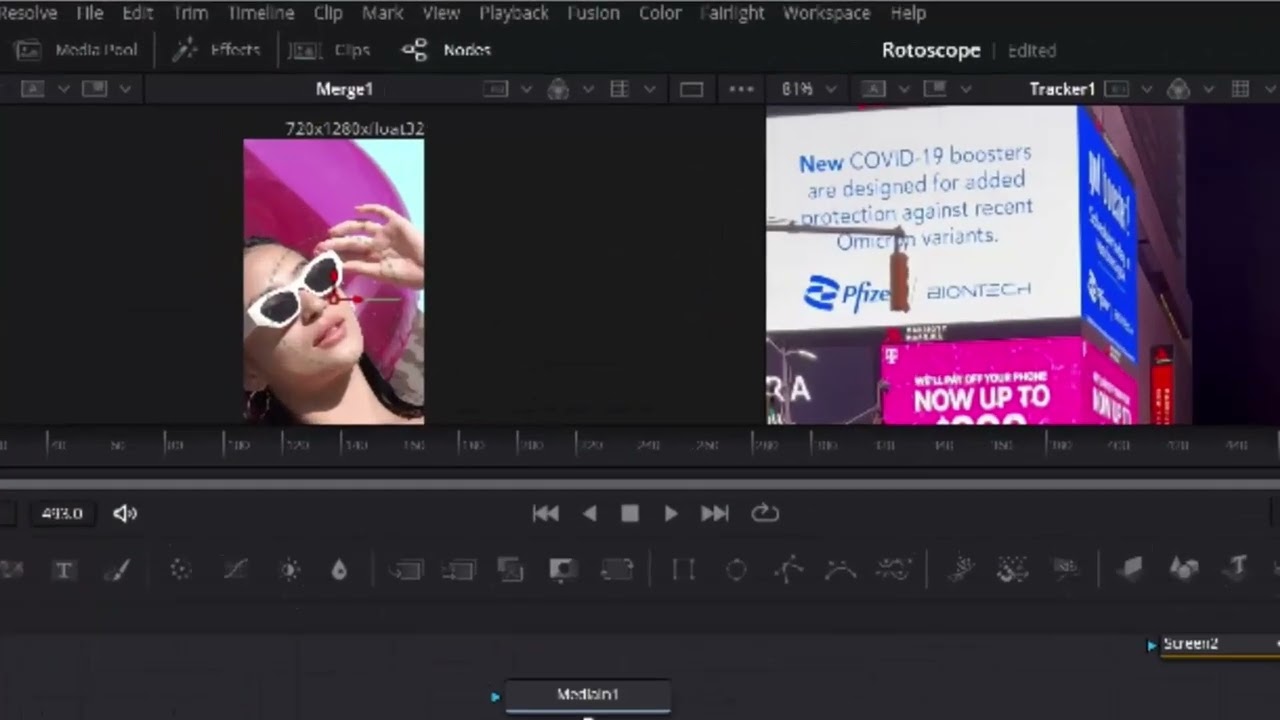The height and width of the screenshot is (720, 1280).
Task: Stop playback
Action: [630, 513]
